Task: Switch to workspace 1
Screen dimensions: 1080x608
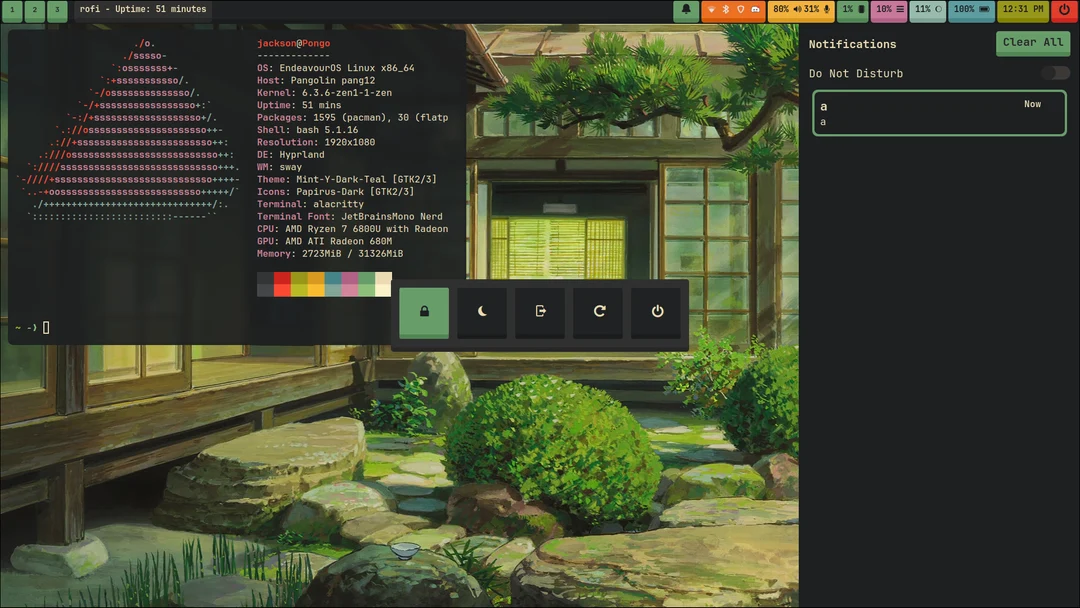Action: (11, 10)
